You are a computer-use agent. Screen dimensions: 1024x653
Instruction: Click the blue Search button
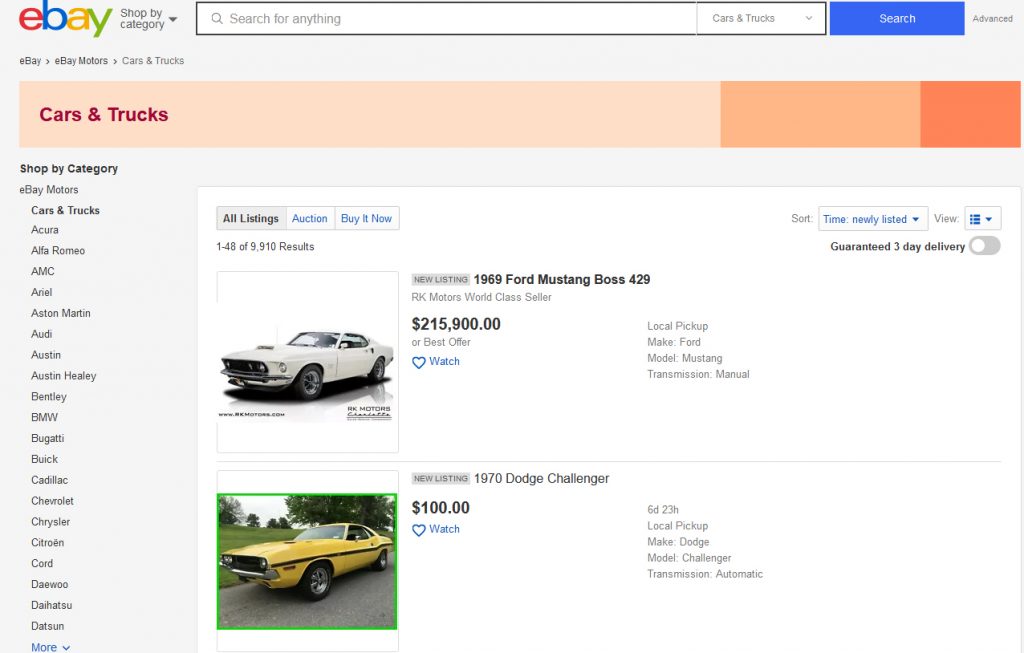(897, 18)
